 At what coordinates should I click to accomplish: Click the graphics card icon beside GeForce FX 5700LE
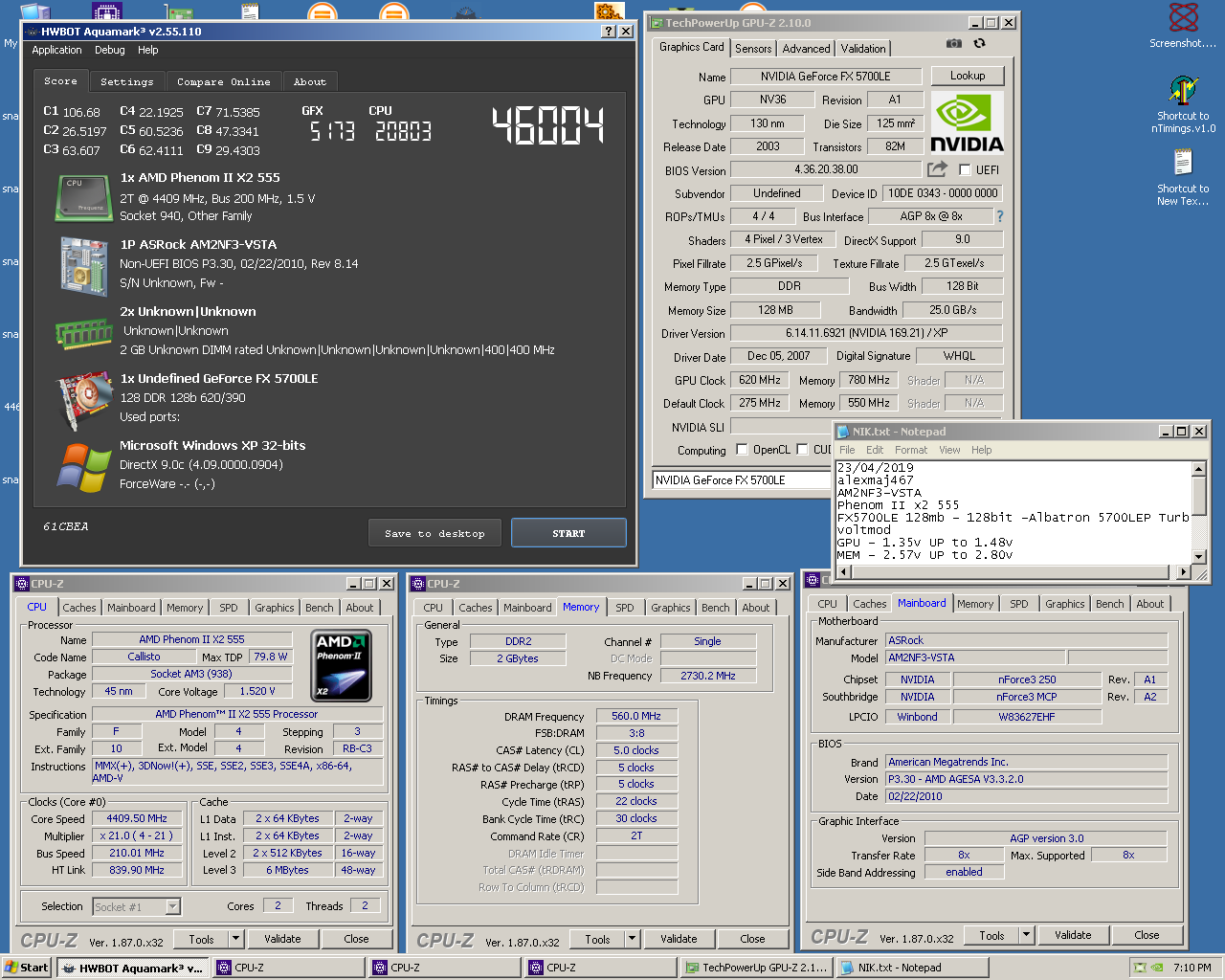[x=85, y=400]
